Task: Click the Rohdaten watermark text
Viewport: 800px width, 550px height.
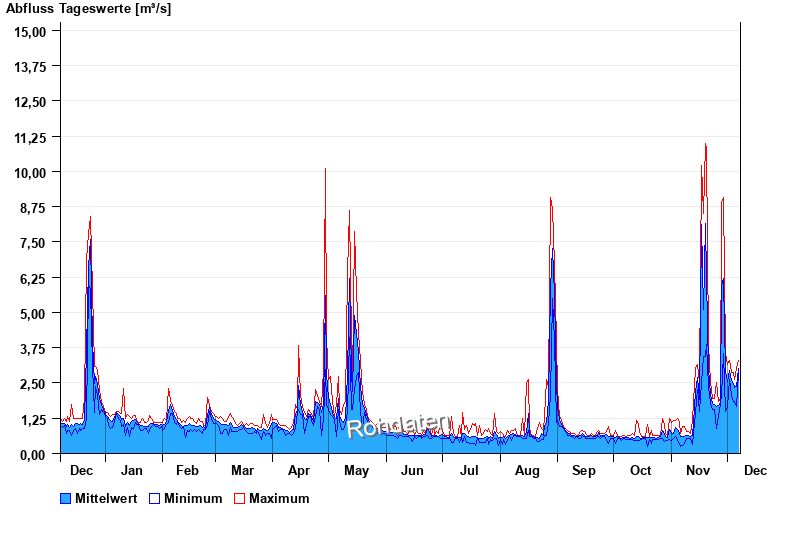Action: 400,427
